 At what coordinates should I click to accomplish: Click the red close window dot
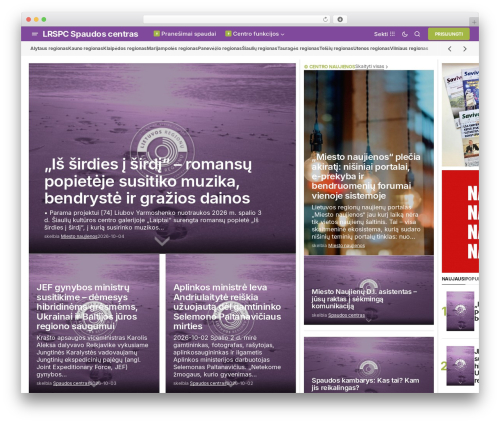[29, 19]
